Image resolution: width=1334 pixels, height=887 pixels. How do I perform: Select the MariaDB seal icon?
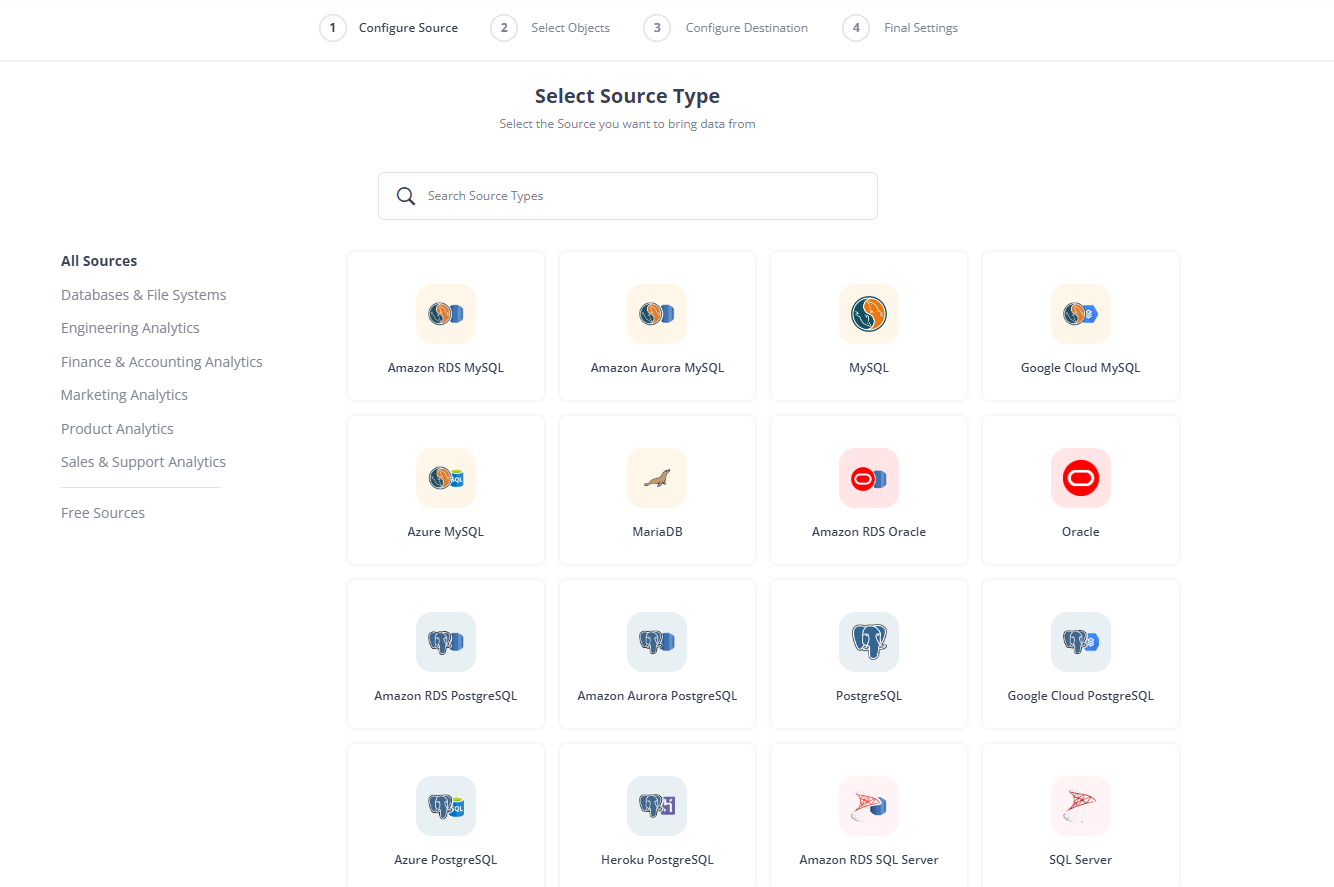click(x=657, y=478)
